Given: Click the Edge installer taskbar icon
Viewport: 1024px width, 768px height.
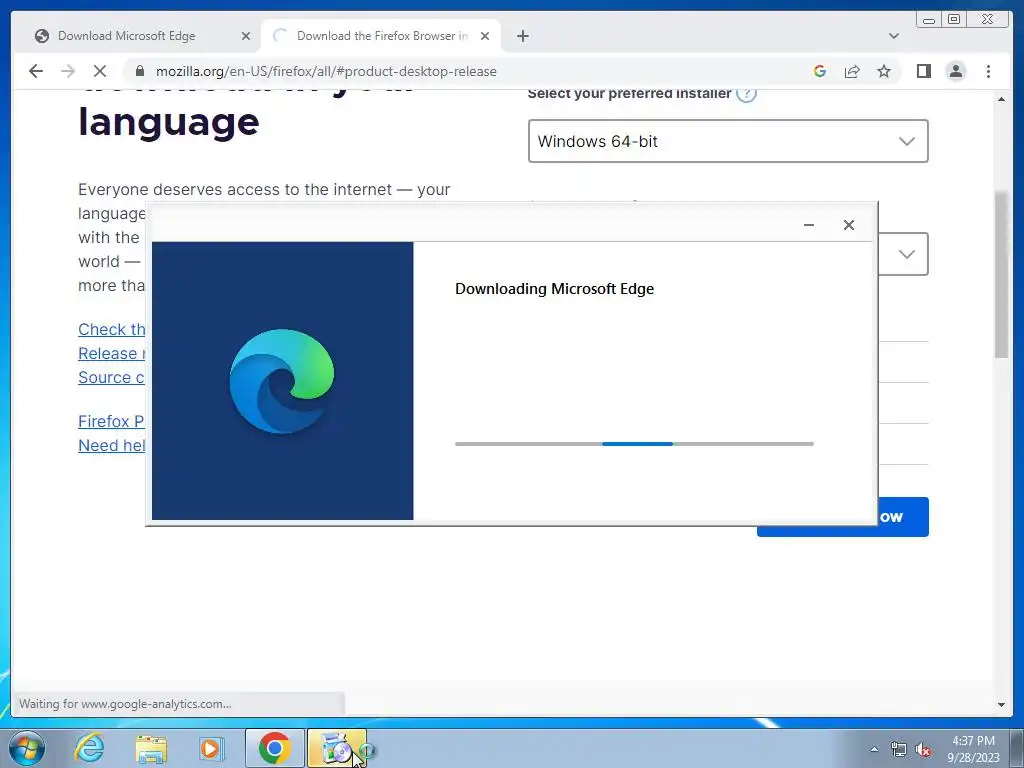Looking at the screenshot, I should [x=337, y=748].
